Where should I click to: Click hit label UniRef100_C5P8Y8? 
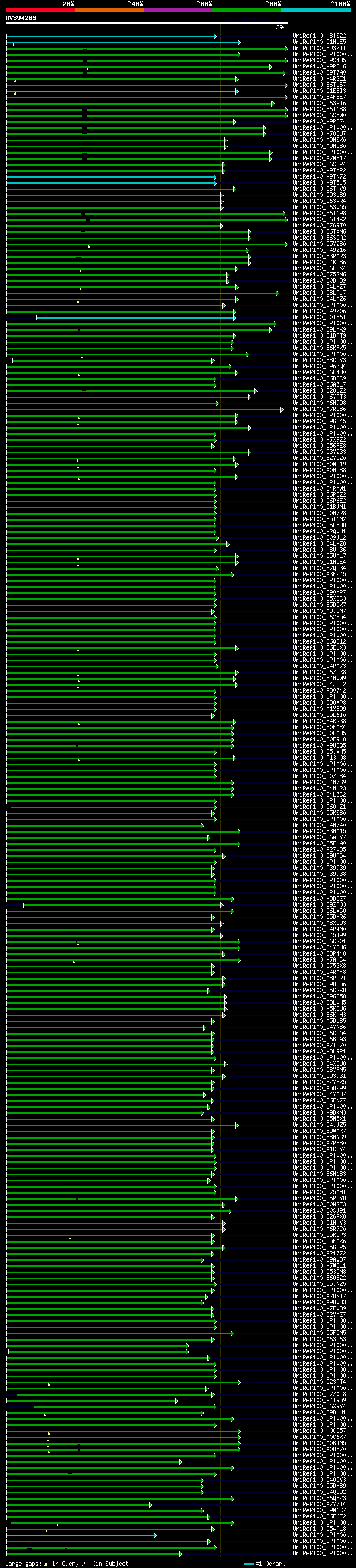pos(319,1199)
